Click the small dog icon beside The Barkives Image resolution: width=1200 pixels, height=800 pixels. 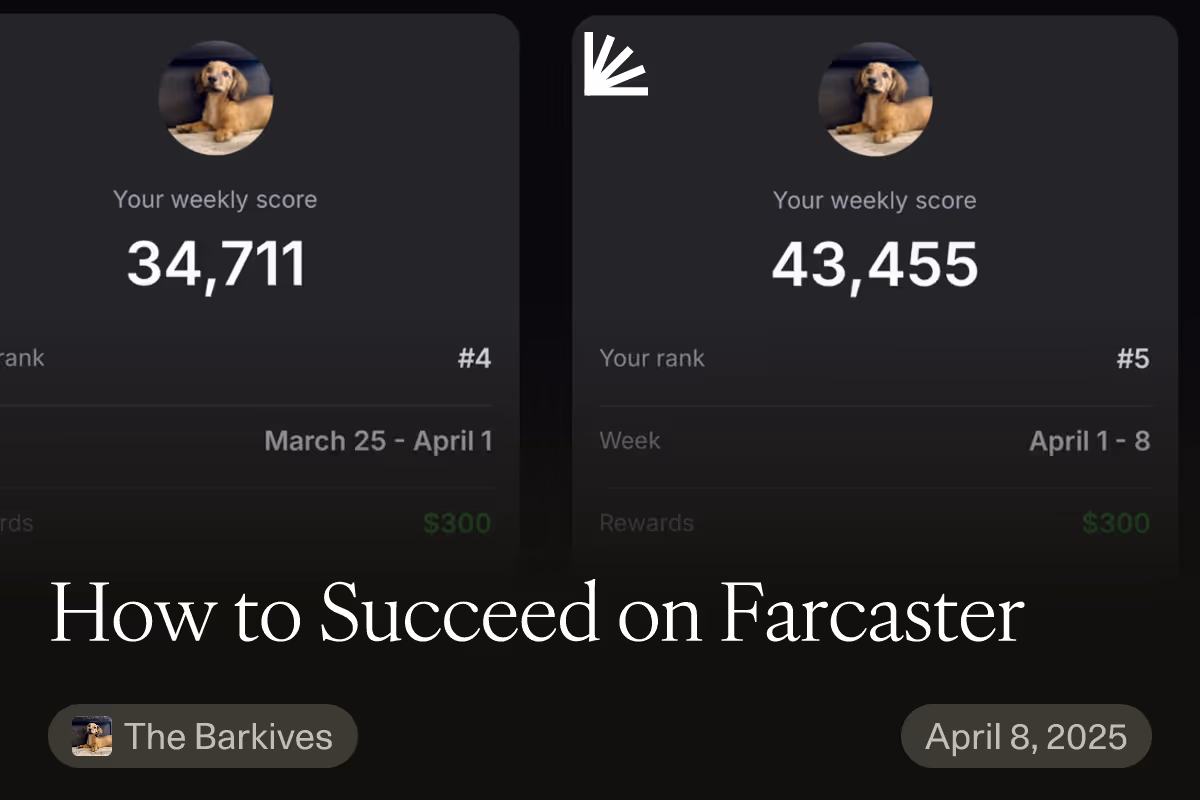coord(92,736)
